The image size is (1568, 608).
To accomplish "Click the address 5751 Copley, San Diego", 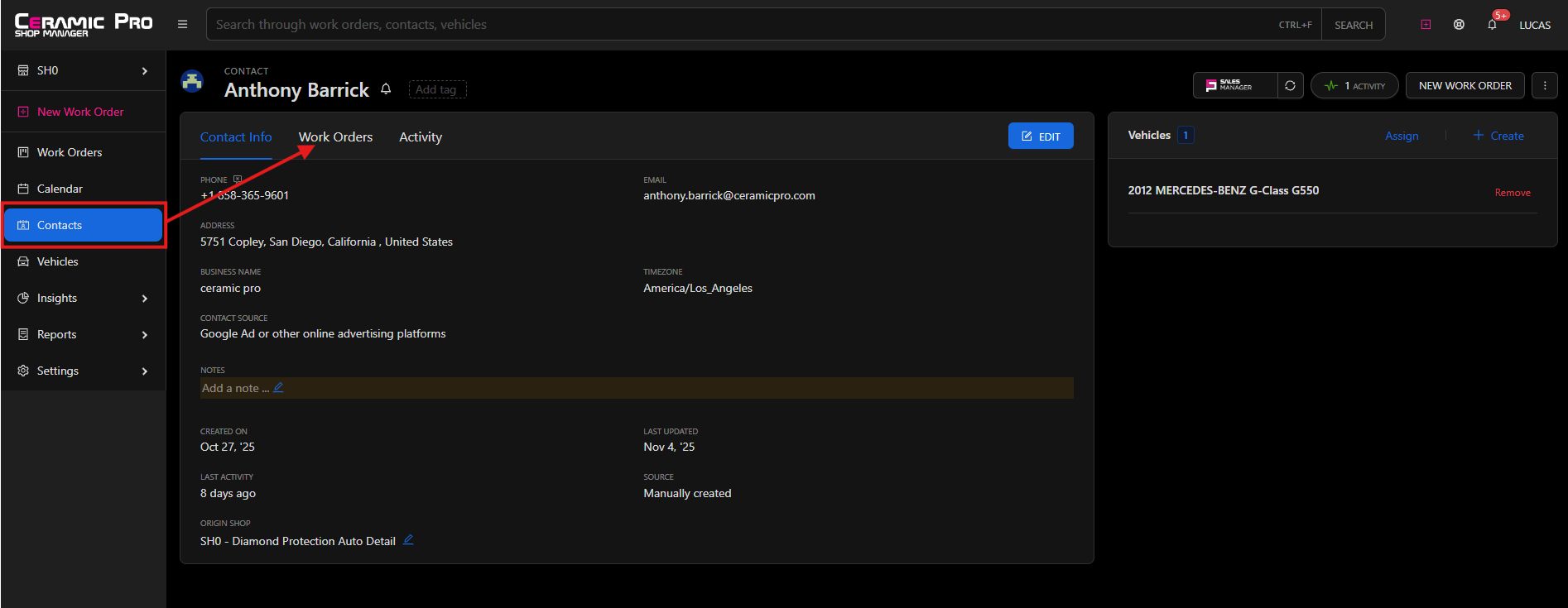I will pyautogui.click(x=326, y=242).
